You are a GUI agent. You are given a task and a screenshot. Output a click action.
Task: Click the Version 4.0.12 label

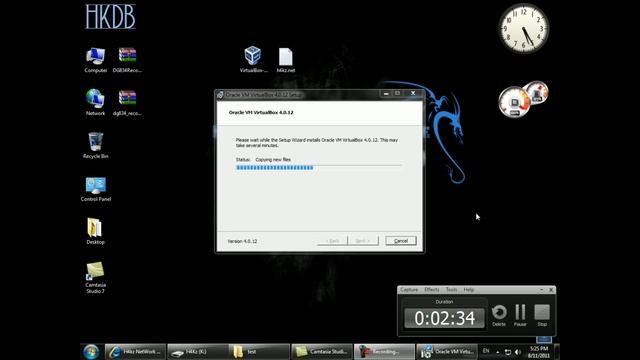point(242,241)
